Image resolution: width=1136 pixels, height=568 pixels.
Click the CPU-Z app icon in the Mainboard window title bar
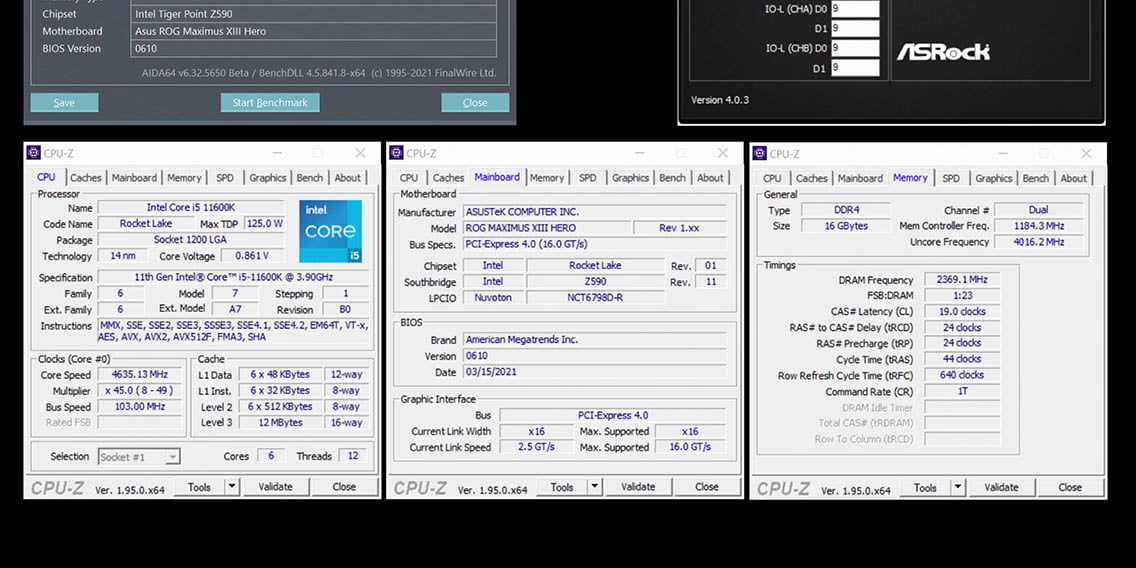pyautogui.click(x=396, y=153)
